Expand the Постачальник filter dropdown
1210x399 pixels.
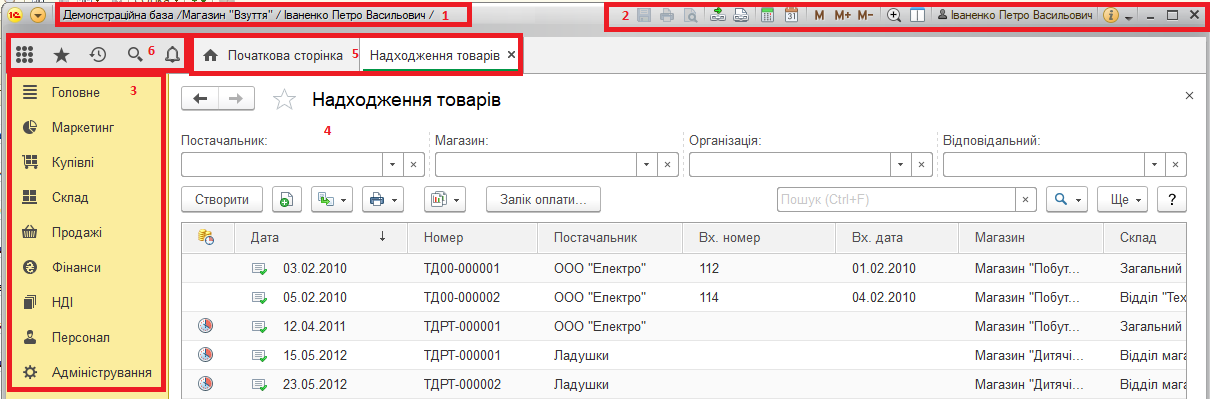(x=394, y=164)
